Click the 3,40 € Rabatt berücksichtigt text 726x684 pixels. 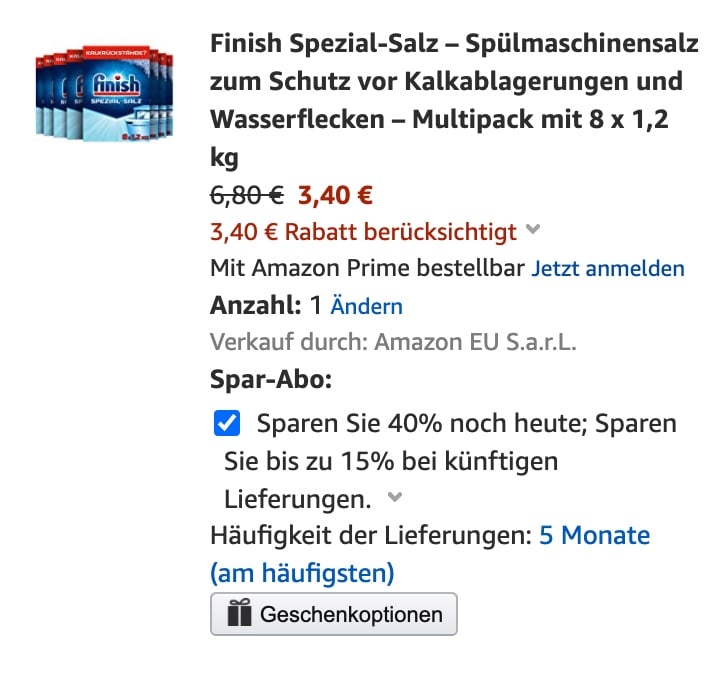(x=363, y=232)
